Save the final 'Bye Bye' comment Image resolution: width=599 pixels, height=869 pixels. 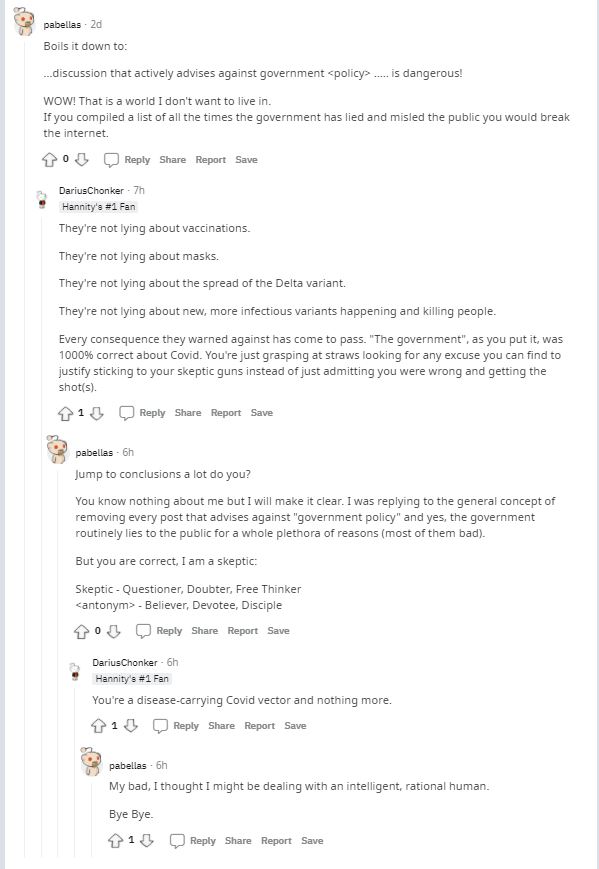pos(312,841)
